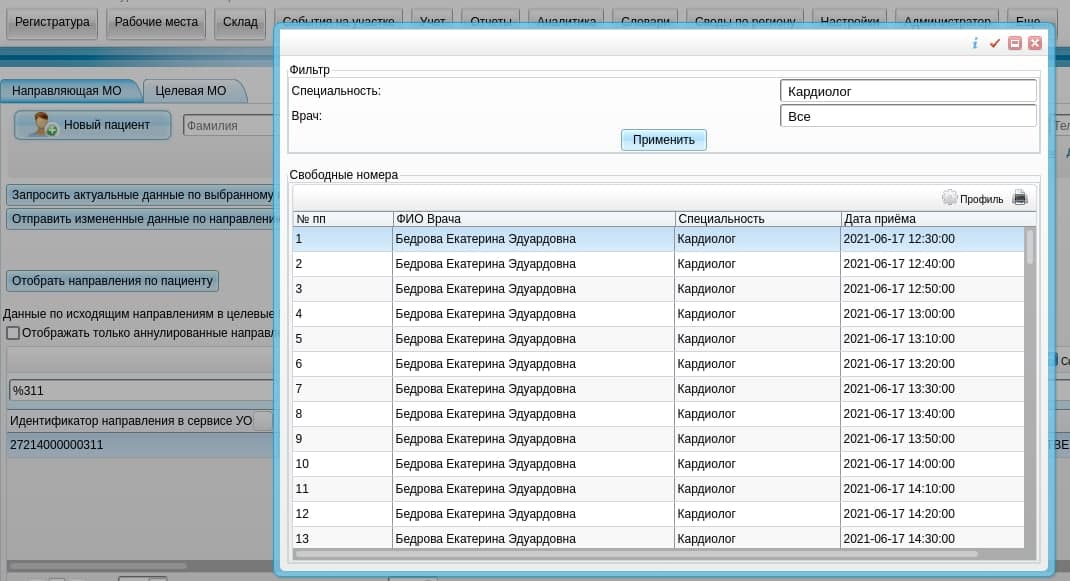
Task: Click the horizontal scrollbar below the table
Action: [x=640, y=553]
